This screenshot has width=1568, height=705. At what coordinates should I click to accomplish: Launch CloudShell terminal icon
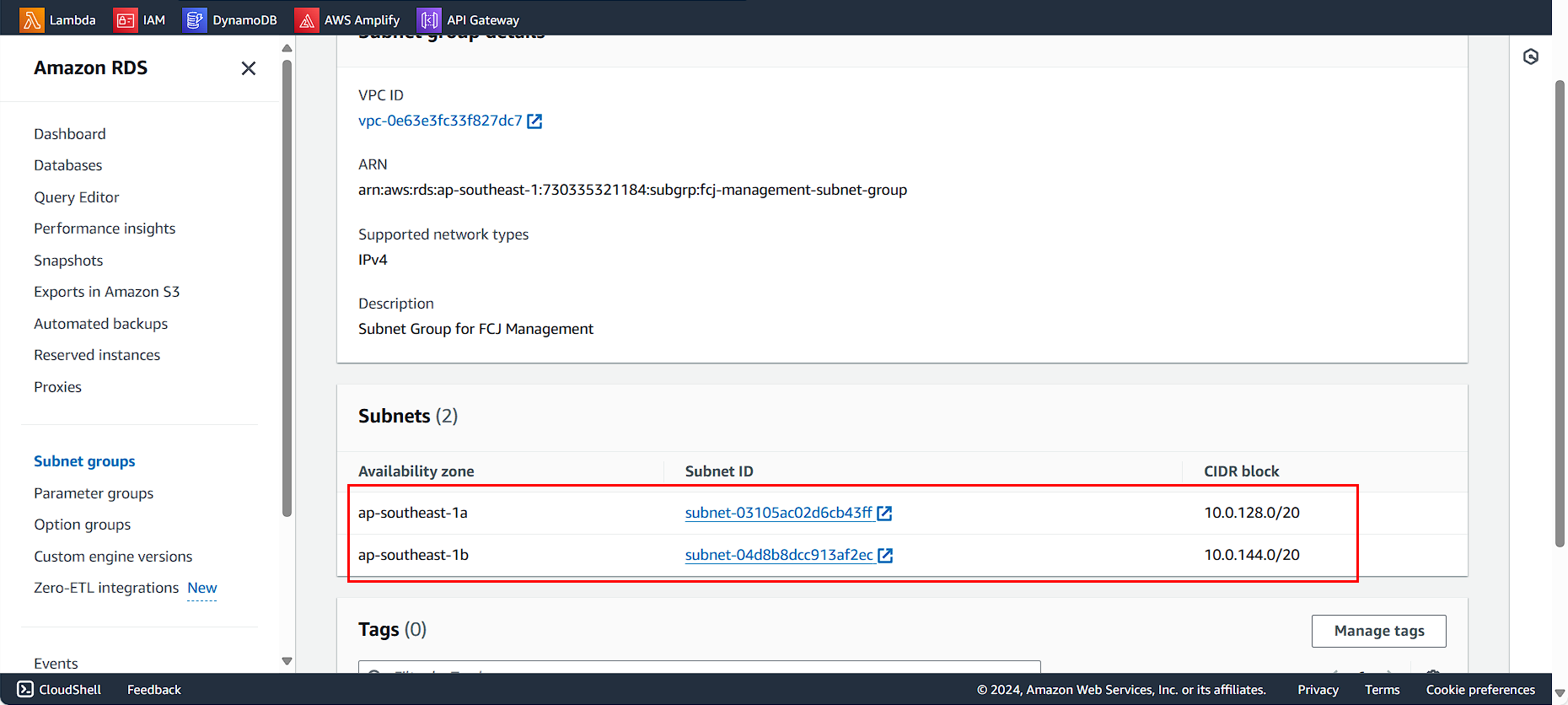[x=25, y=689]
